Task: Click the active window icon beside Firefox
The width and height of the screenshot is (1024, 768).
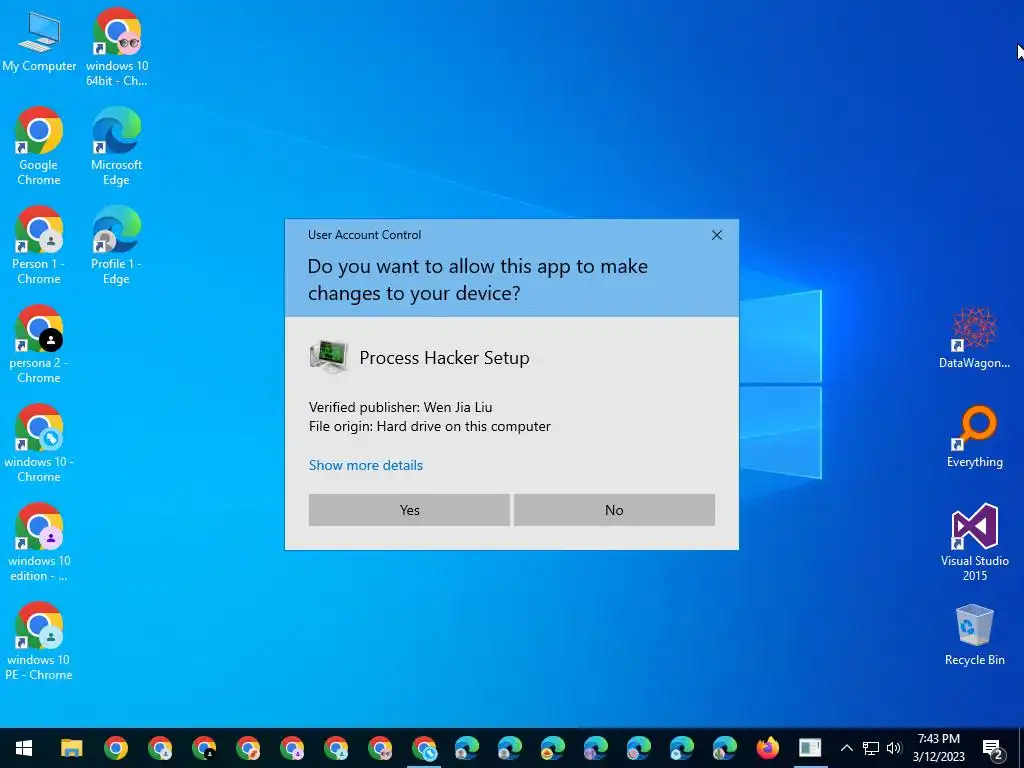Action: (x=810, y=748)
